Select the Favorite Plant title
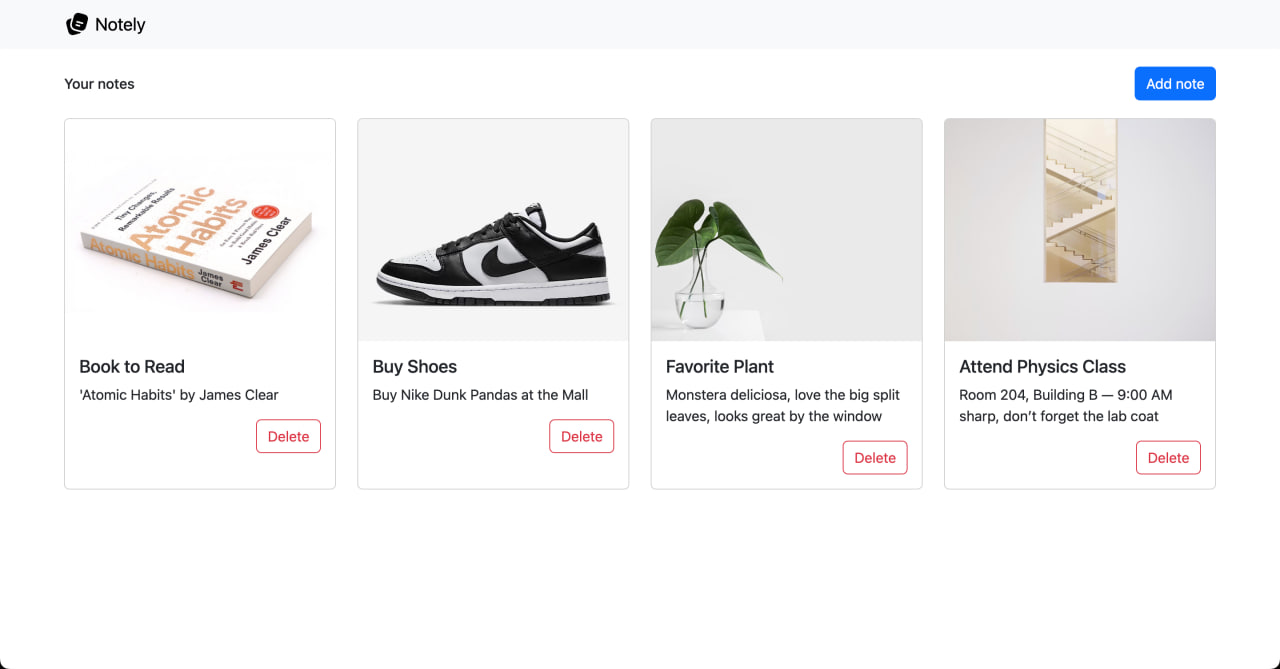The image size is (1280, 669). point(720,367)
